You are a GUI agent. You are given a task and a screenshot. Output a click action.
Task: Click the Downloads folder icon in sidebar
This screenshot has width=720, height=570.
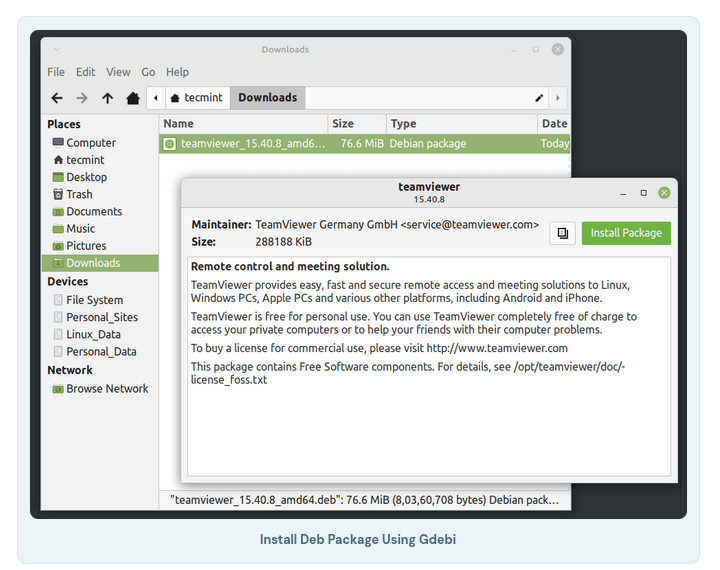(58, 263)
